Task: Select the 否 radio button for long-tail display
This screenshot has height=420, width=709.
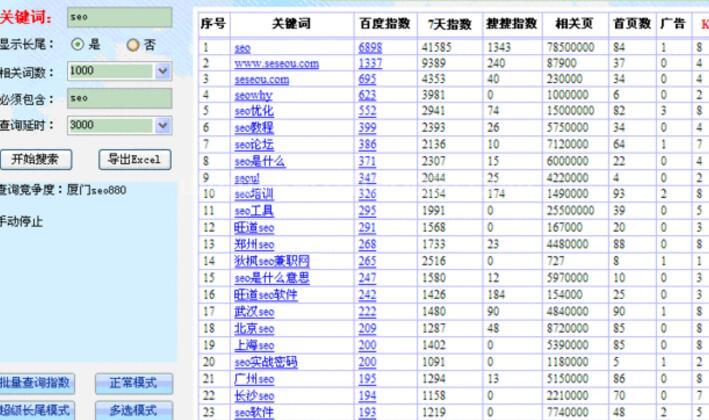Action: click(131, 45)
